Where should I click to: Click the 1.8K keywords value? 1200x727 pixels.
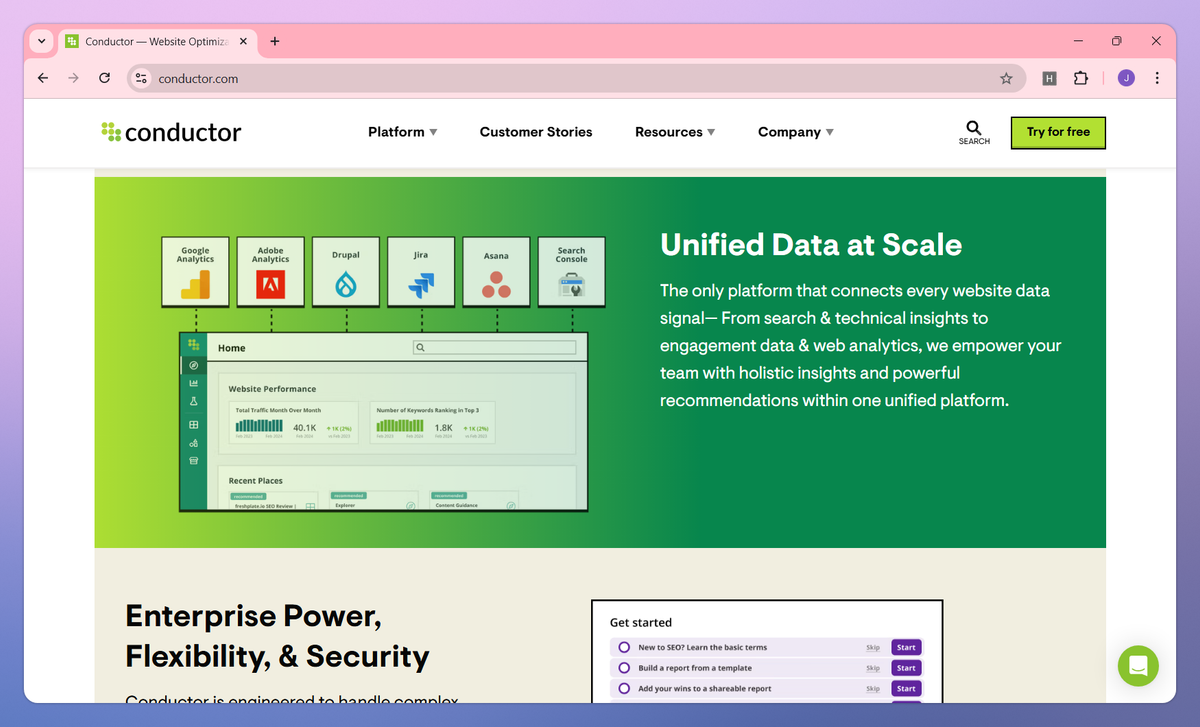444,428
